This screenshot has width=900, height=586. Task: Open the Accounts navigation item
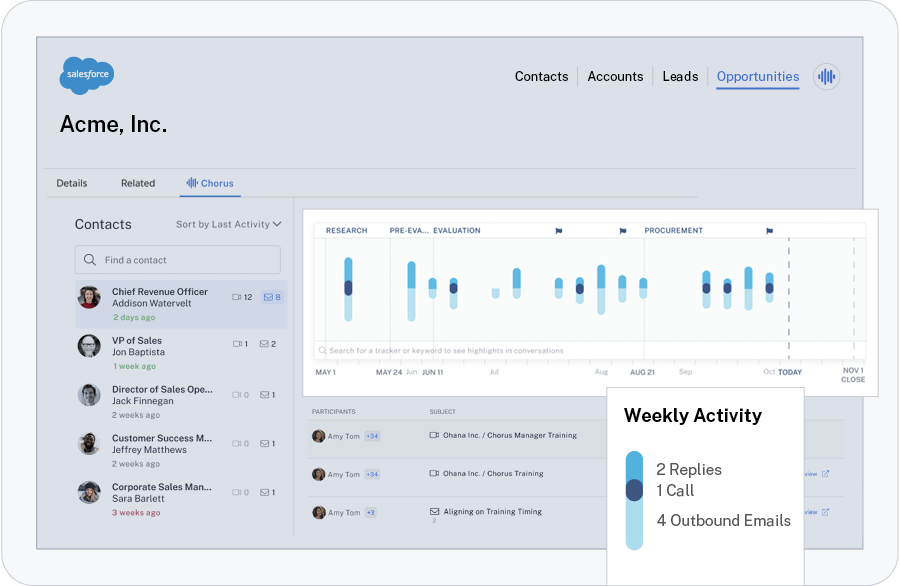pyautogui.click(x=615, y=76)
